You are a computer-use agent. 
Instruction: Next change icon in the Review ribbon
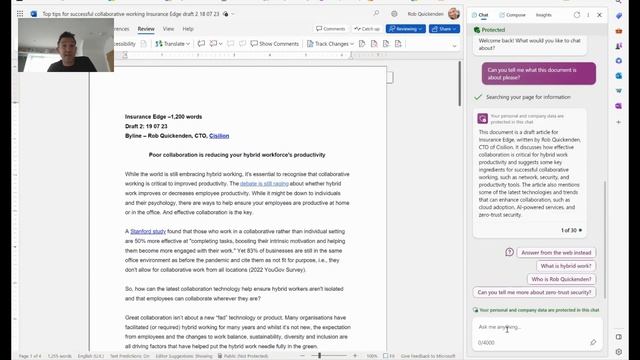coord(398,44)
